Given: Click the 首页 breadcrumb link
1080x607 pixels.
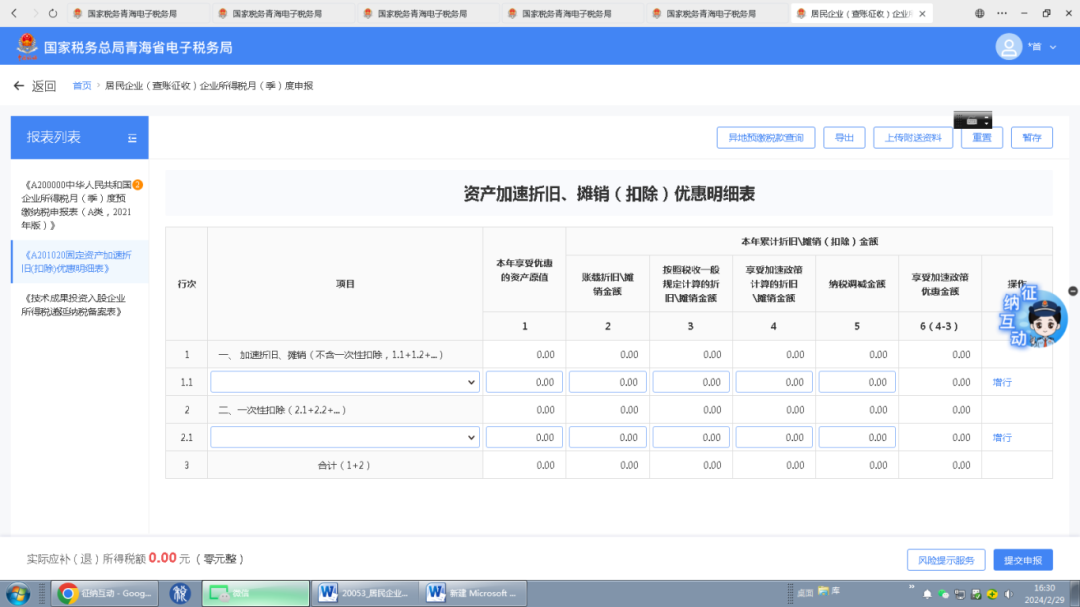Looking at the screenshot, I should pyautogui.click(x=82, y=85).
